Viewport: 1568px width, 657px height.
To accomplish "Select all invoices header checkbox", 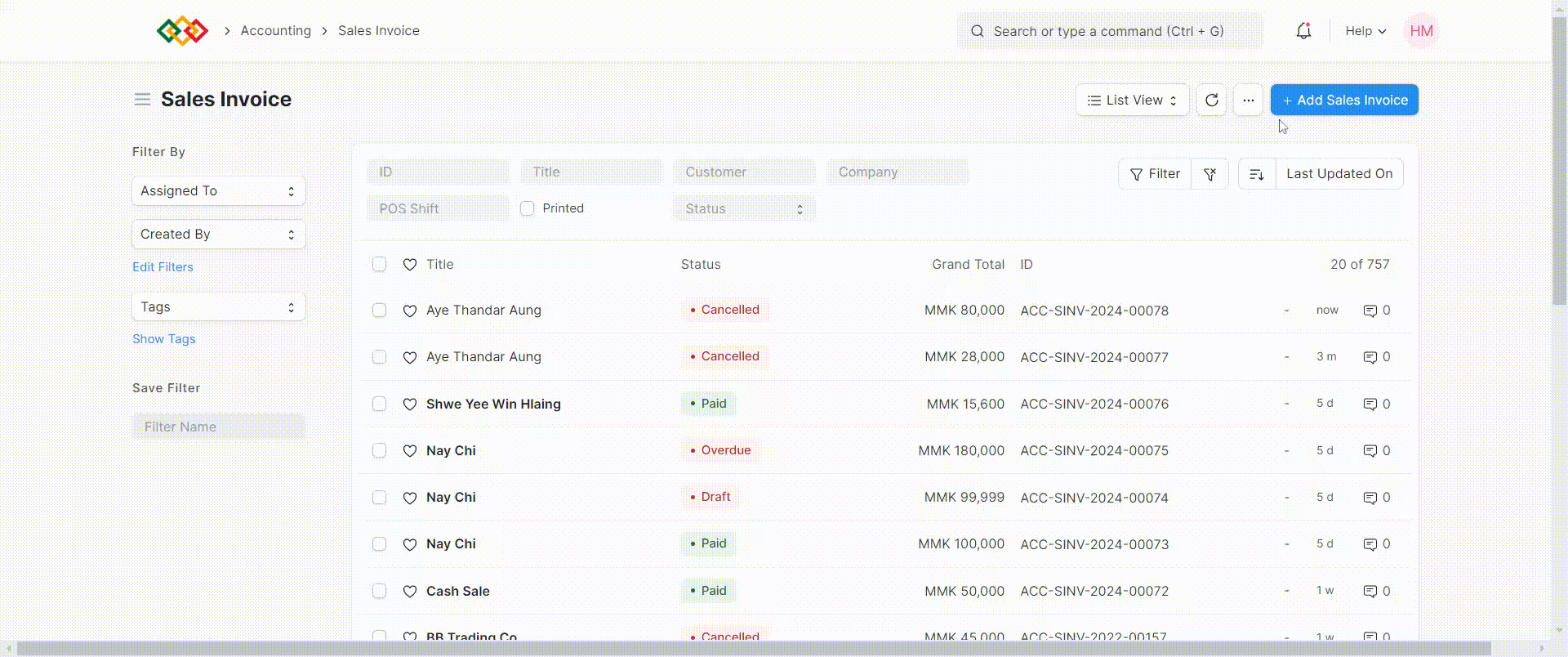I will pyautogui.click(x=379, y=264).
